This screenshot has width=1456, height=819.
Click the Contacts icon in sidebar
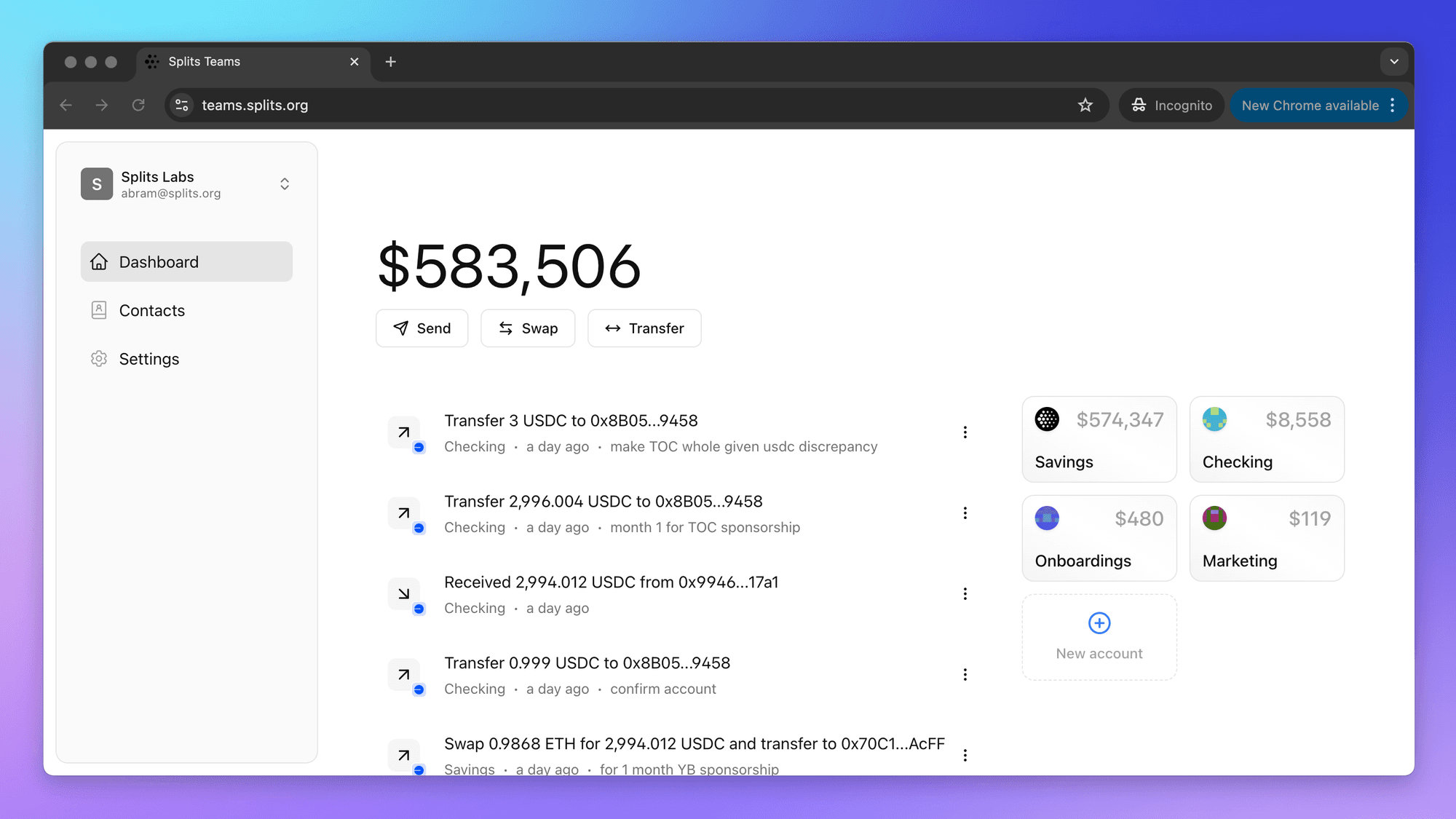(99, 310)
